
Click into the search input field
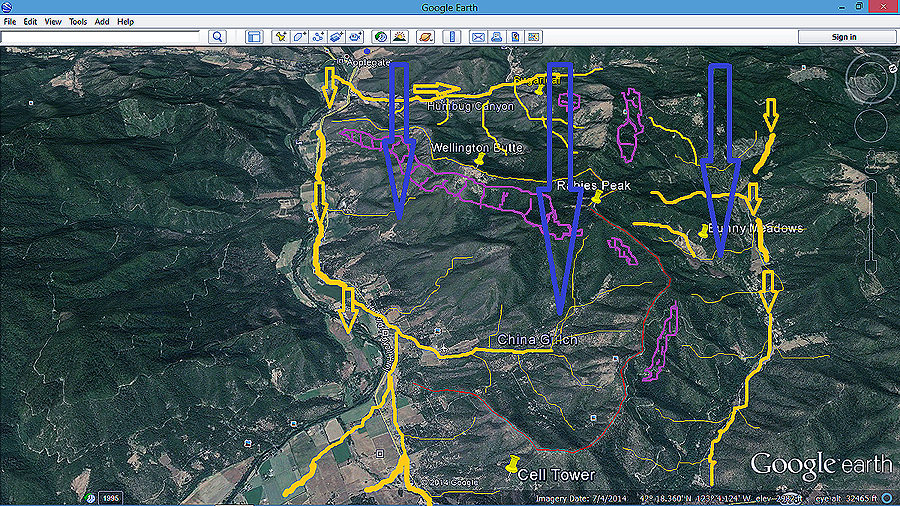click(x=100, y=37)
